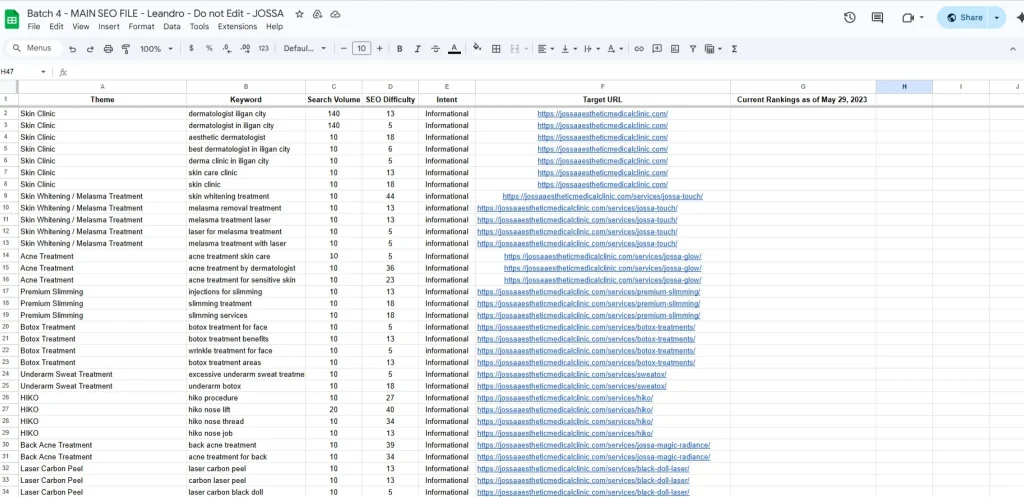Insert a link
Screen dimensions: 1024x497
pyautogui.click(x=639, y=49)
